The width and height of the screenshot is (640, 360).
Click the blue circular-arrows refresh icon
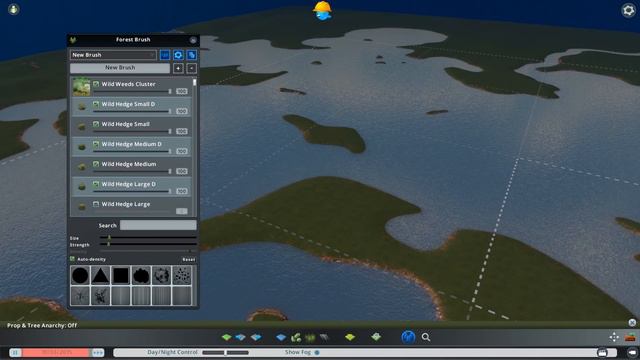coord(178,55)
